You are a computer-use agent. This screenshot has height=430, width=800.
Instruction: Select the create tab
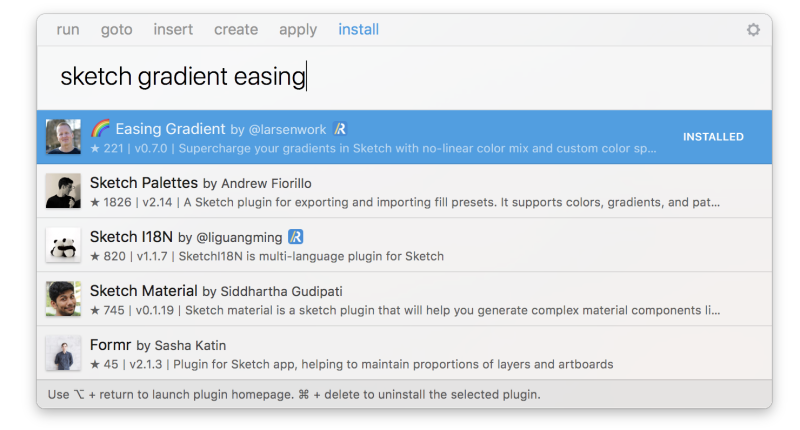236,30
